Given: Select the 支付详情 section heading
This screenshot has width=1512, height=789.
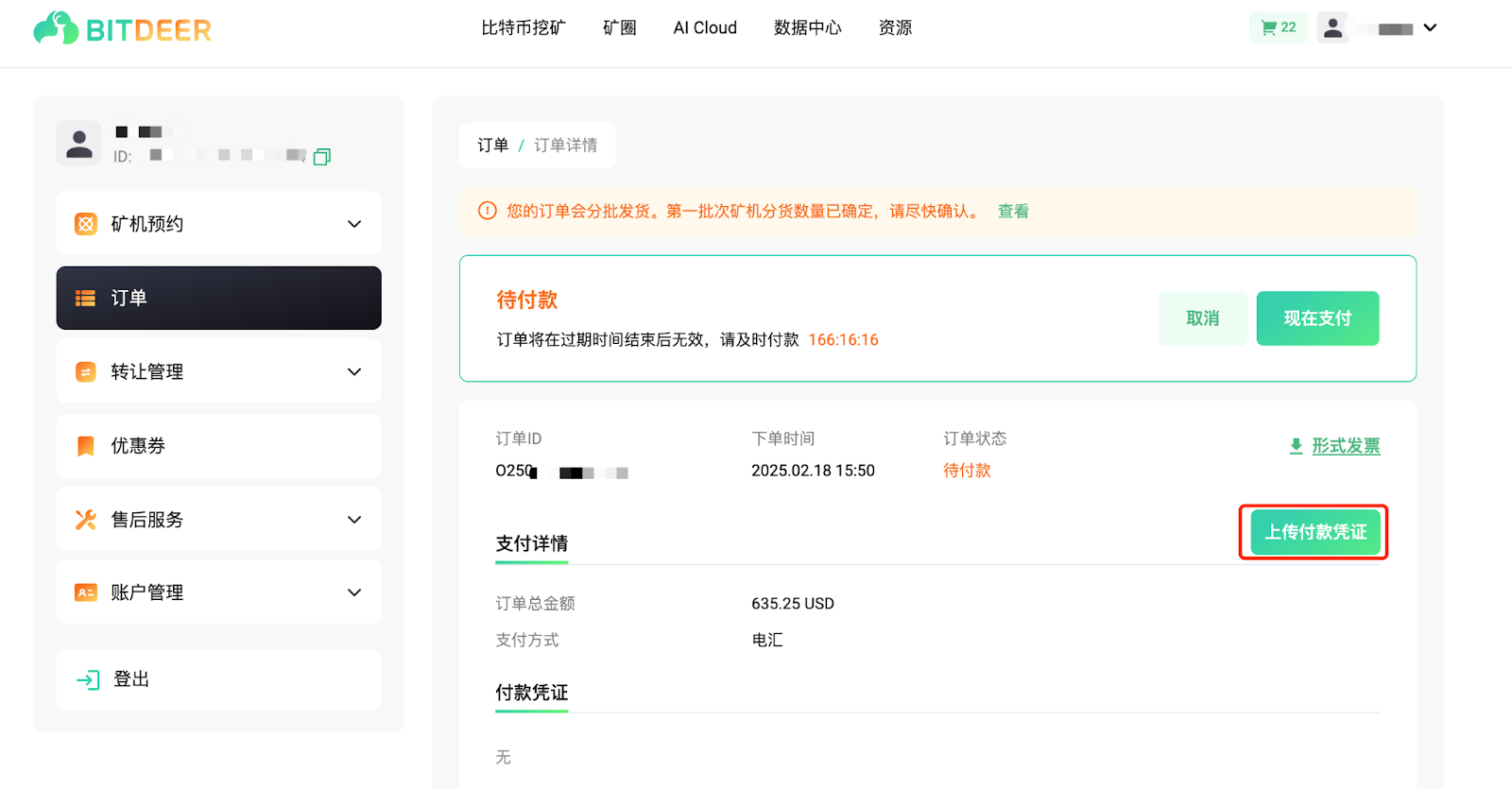Looking at the screenshot, I should coord(532,544).
